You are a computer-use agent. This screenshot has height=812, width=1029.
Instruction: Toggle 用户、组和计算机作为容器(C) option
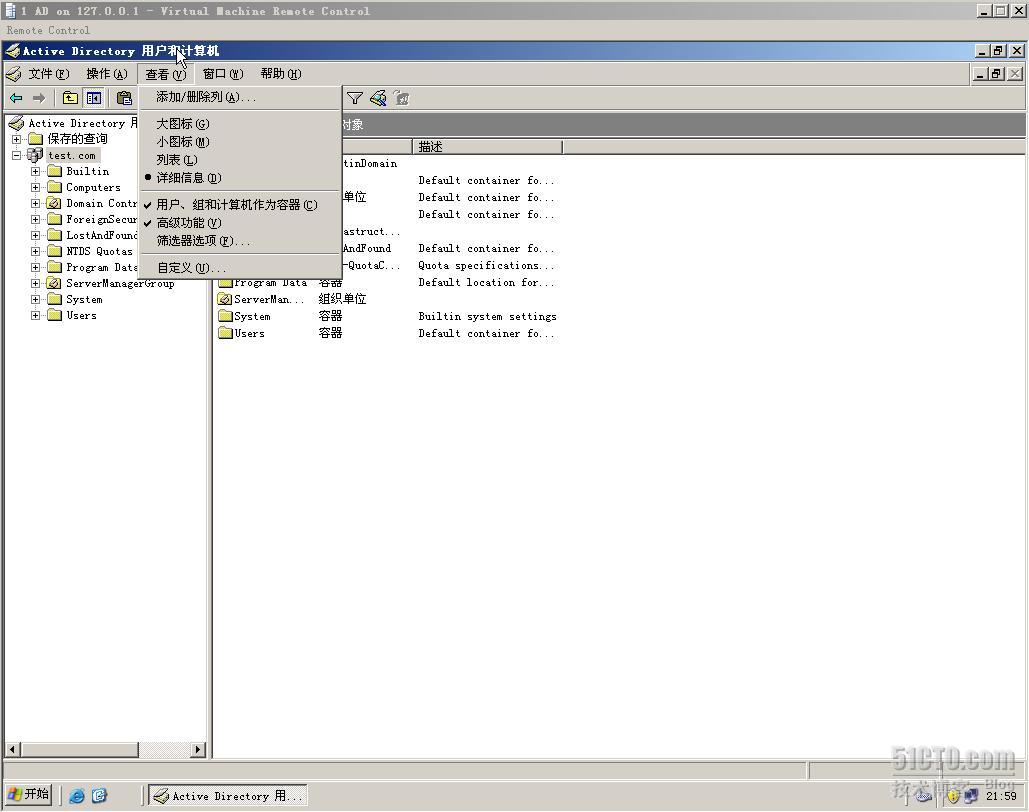click(x=240, y=205)
